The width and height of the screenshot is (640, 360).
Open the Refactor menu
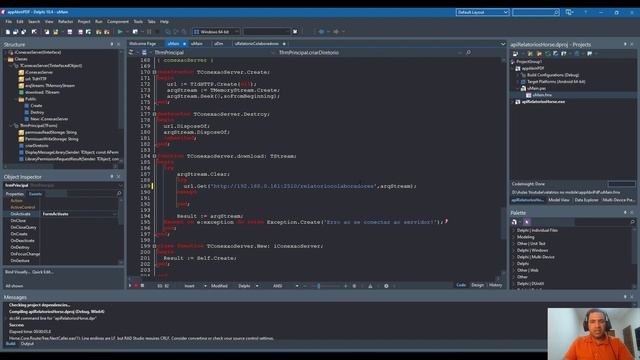[65, 22]
